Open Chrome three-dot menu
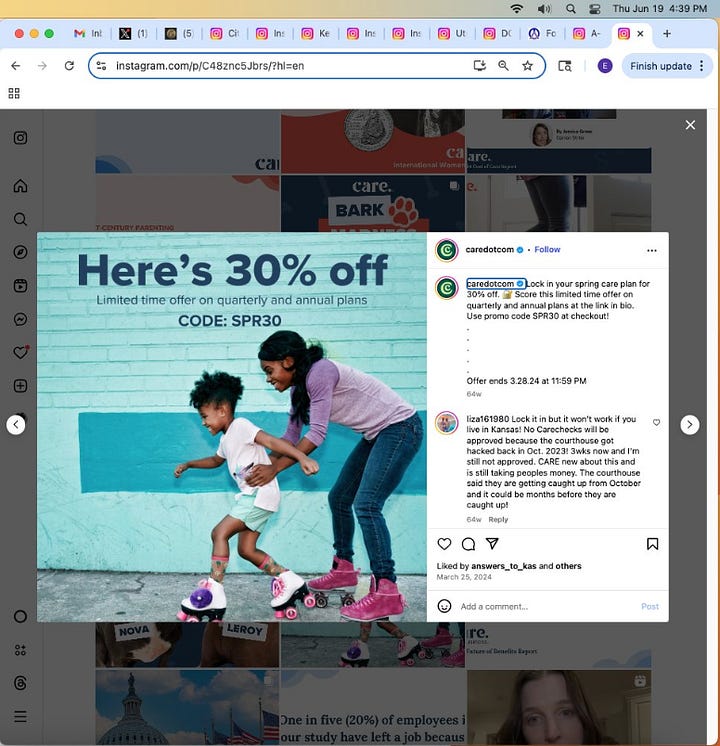The height and width of the screenshot is (746, 720). coord(702,66)
